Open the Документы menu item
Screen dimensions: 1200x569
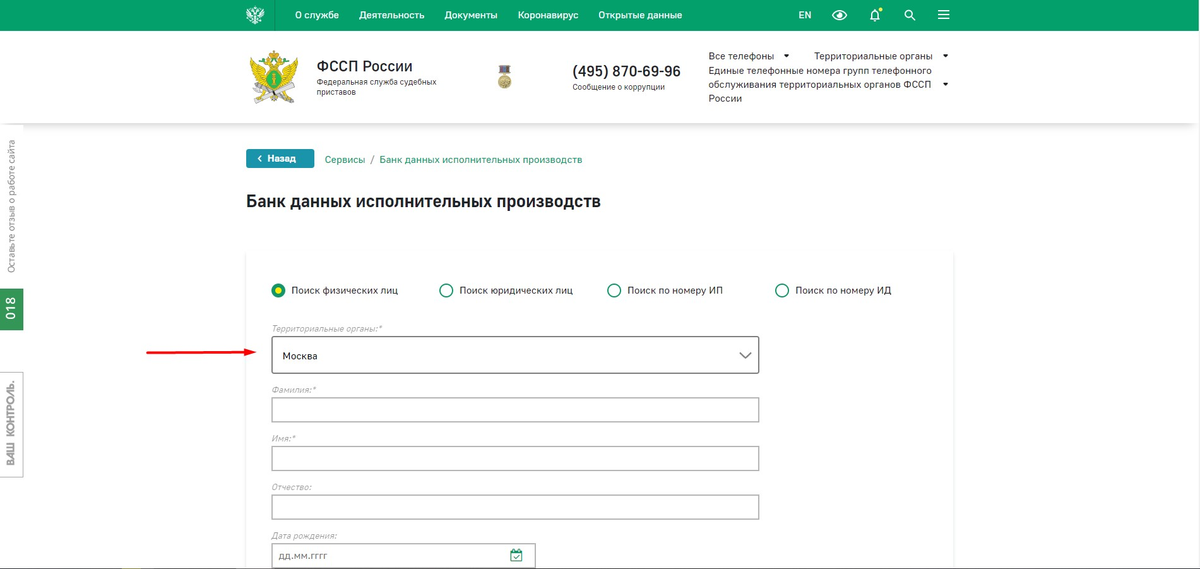[x=471, y=15]
